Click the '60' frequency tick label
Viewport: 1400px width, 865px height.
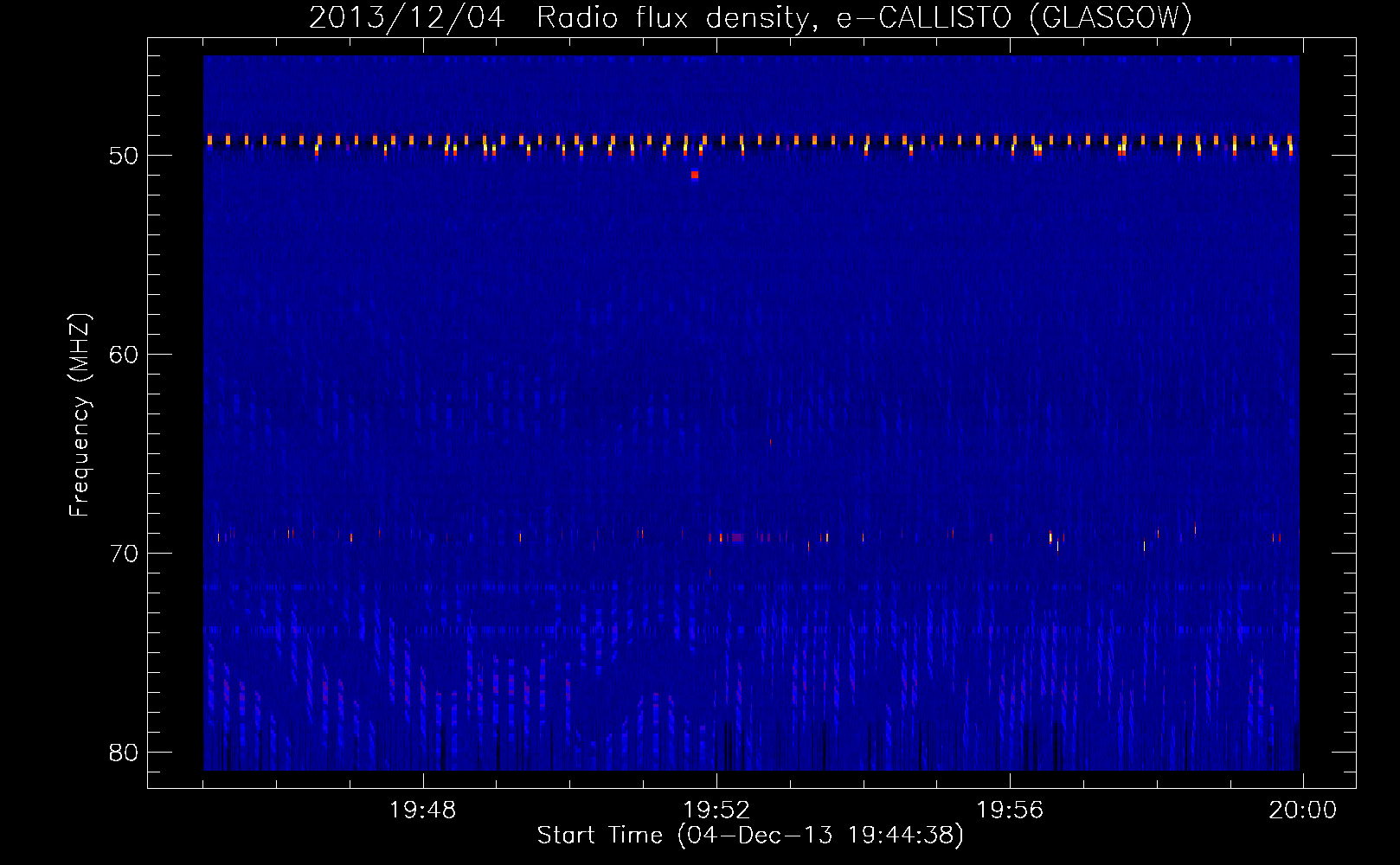(125, 355)
